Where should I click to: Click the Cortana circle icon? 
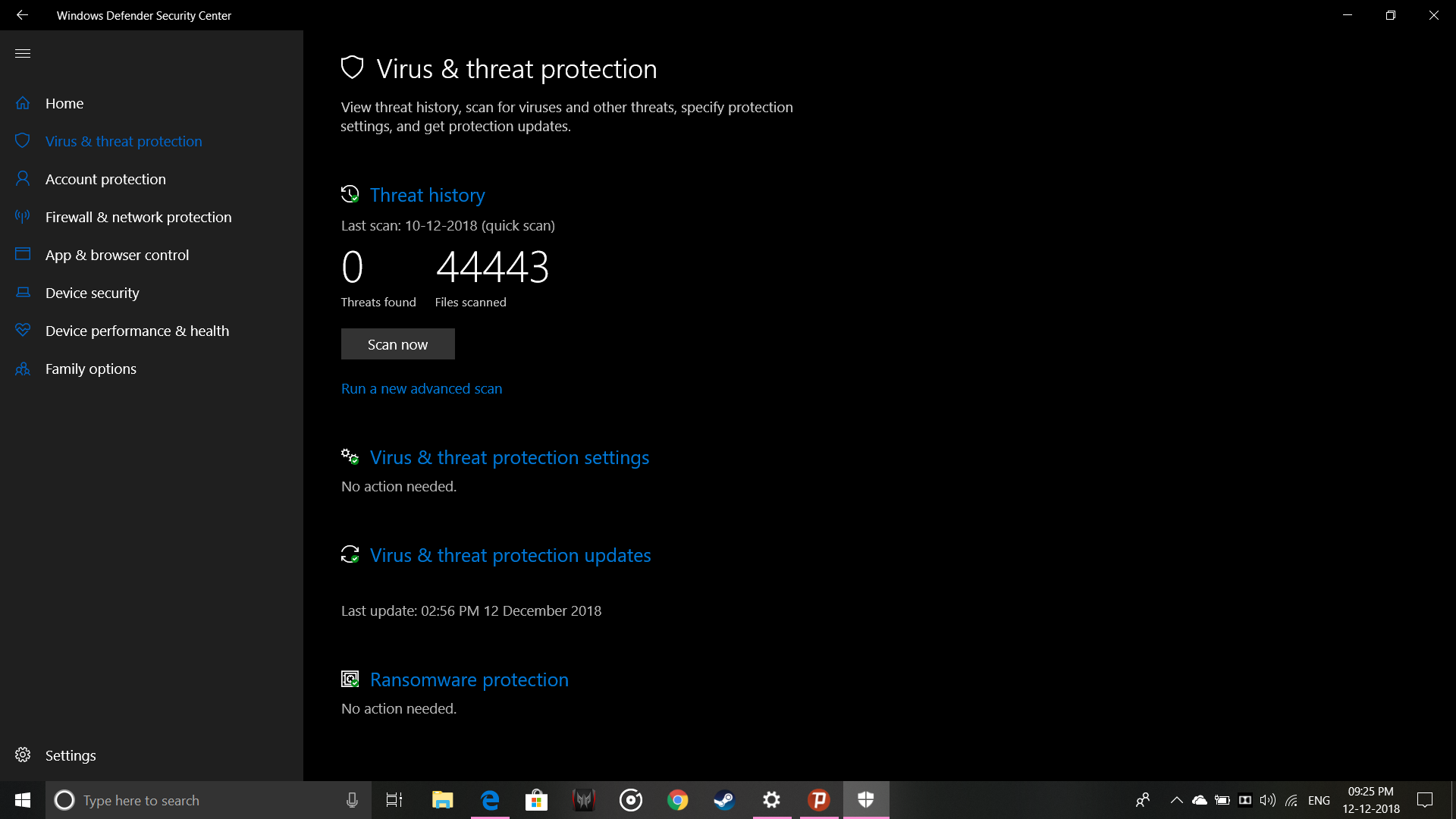(64, 800)
